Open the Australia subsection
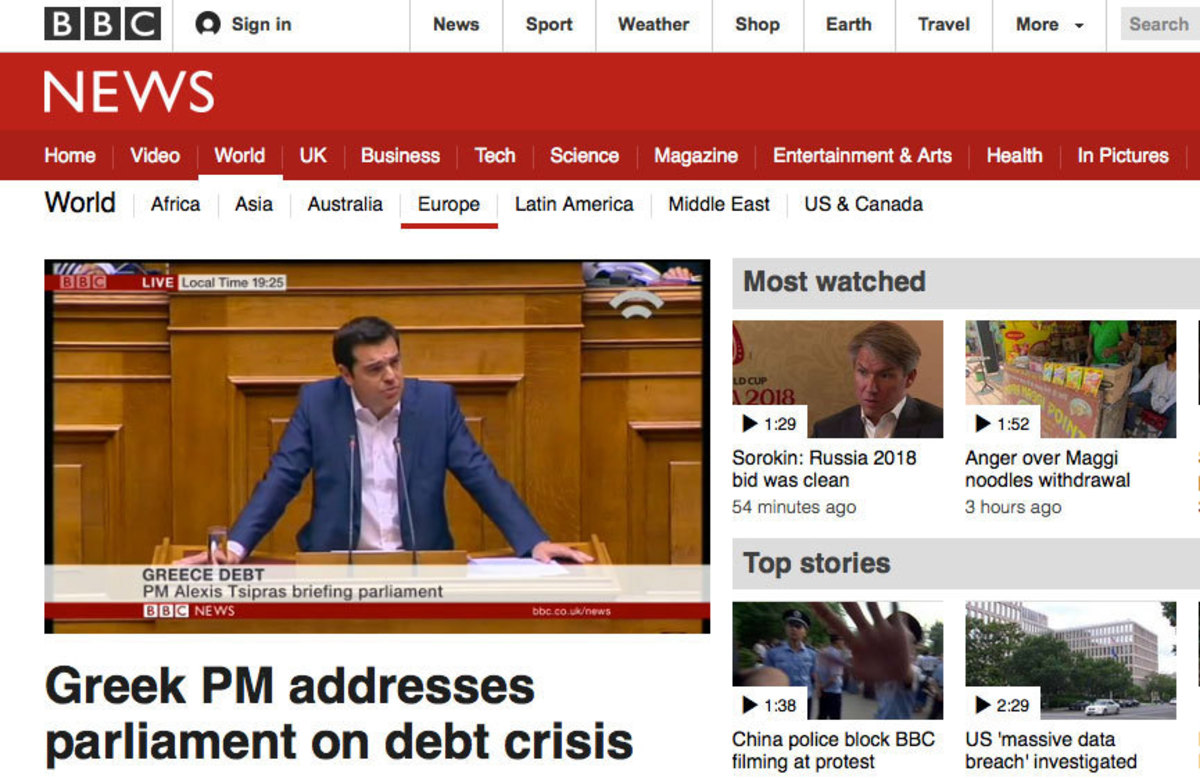This screenshot has height=778, width=1200. coord(345,204)
